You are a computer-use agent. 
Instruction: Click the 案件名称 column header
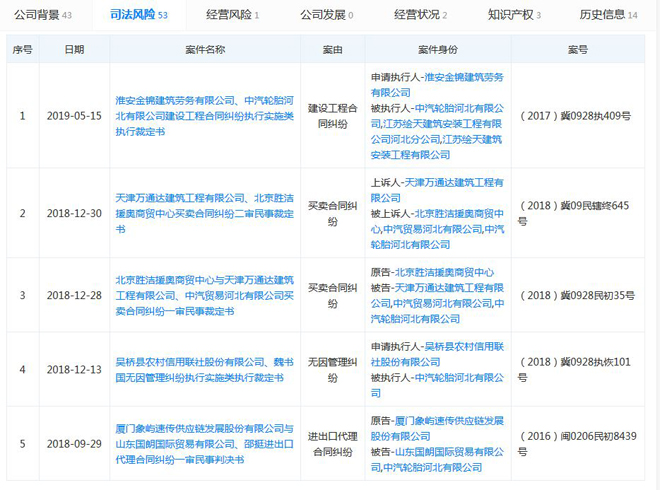coord(205,50)
